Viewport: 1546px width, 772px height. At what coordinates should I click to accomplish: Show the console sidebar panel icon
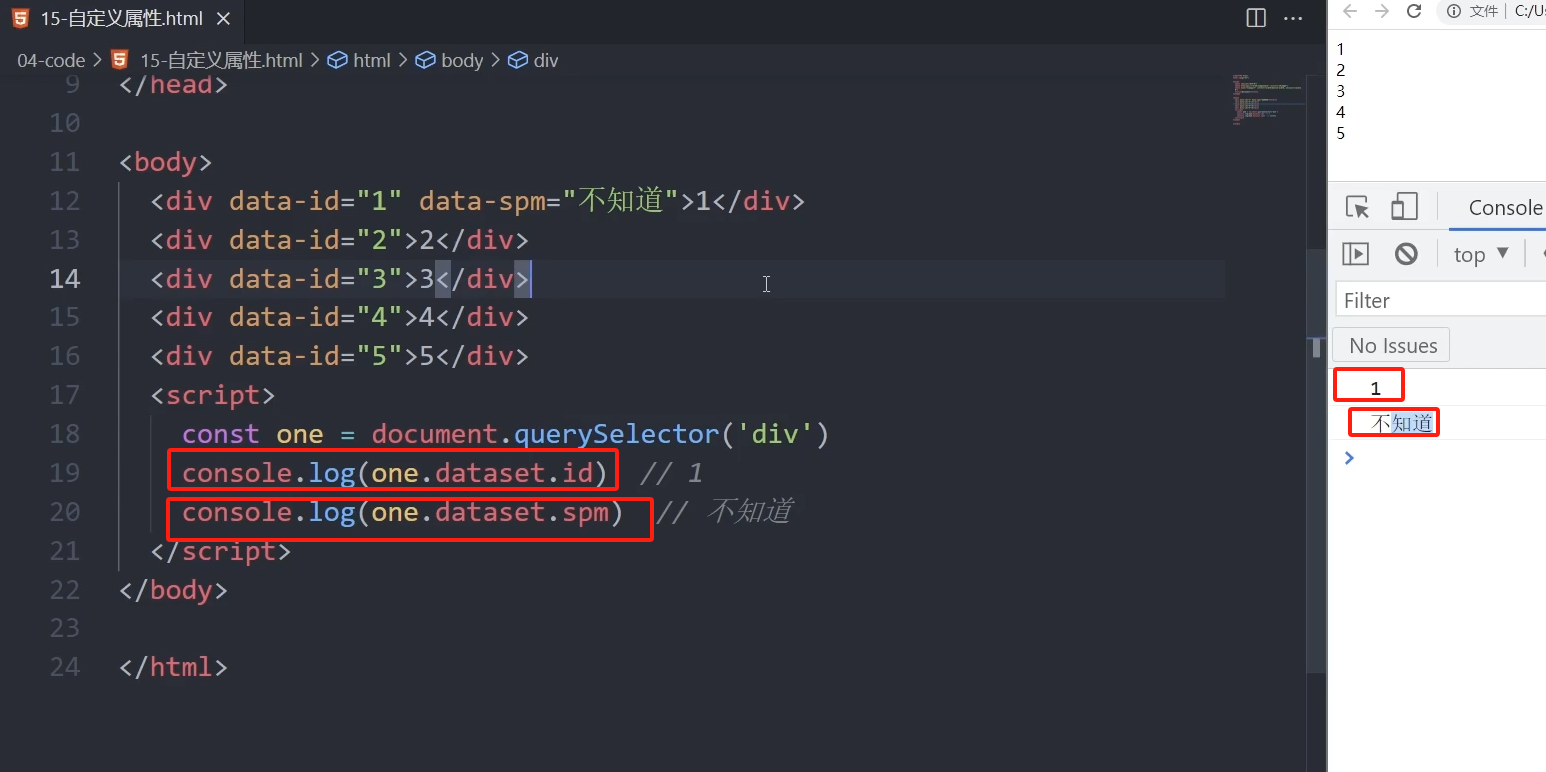coord(1355,254)
